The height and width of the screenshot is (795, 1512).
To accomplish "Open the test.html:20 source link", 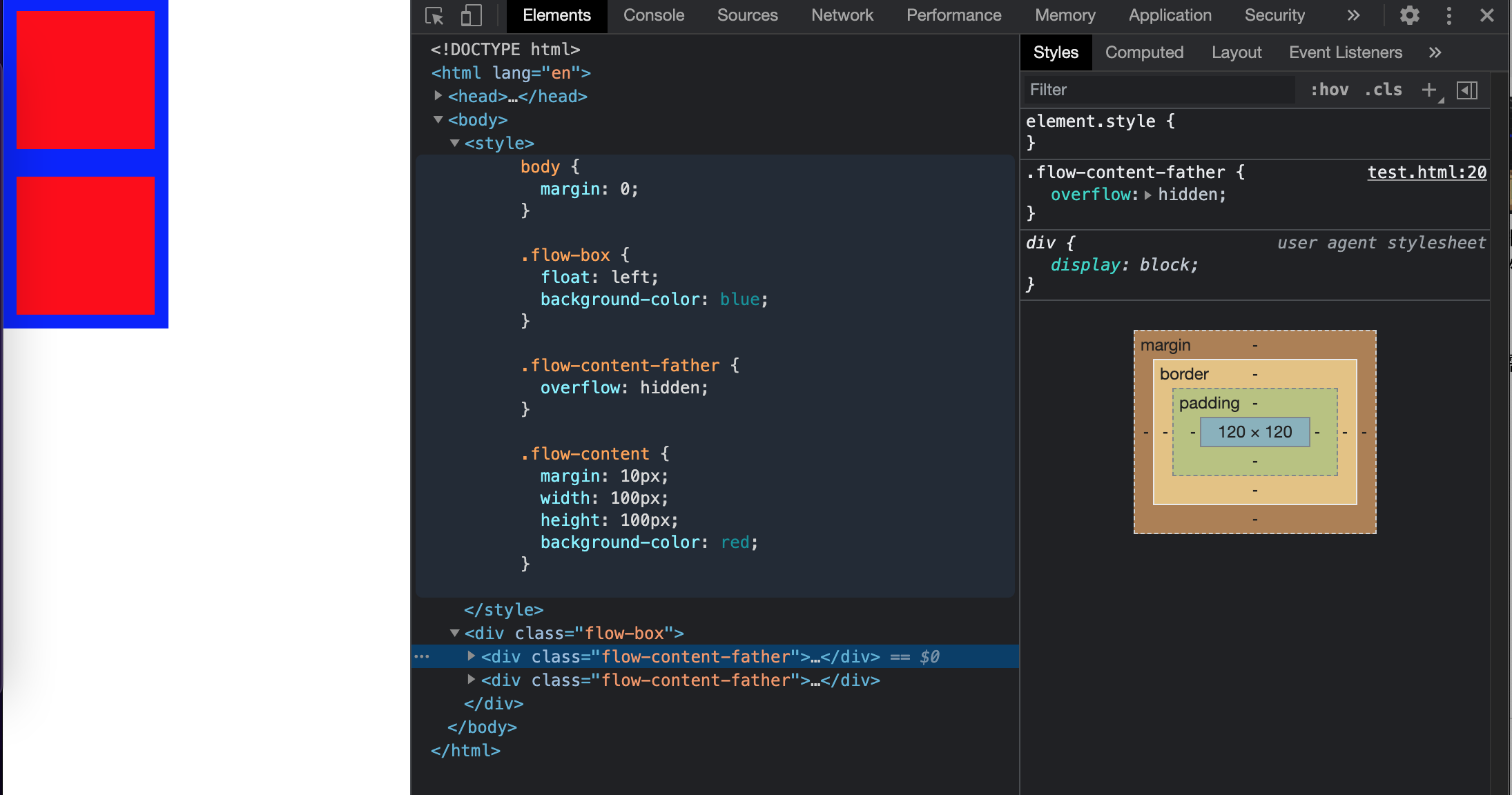I will 1426,173.
